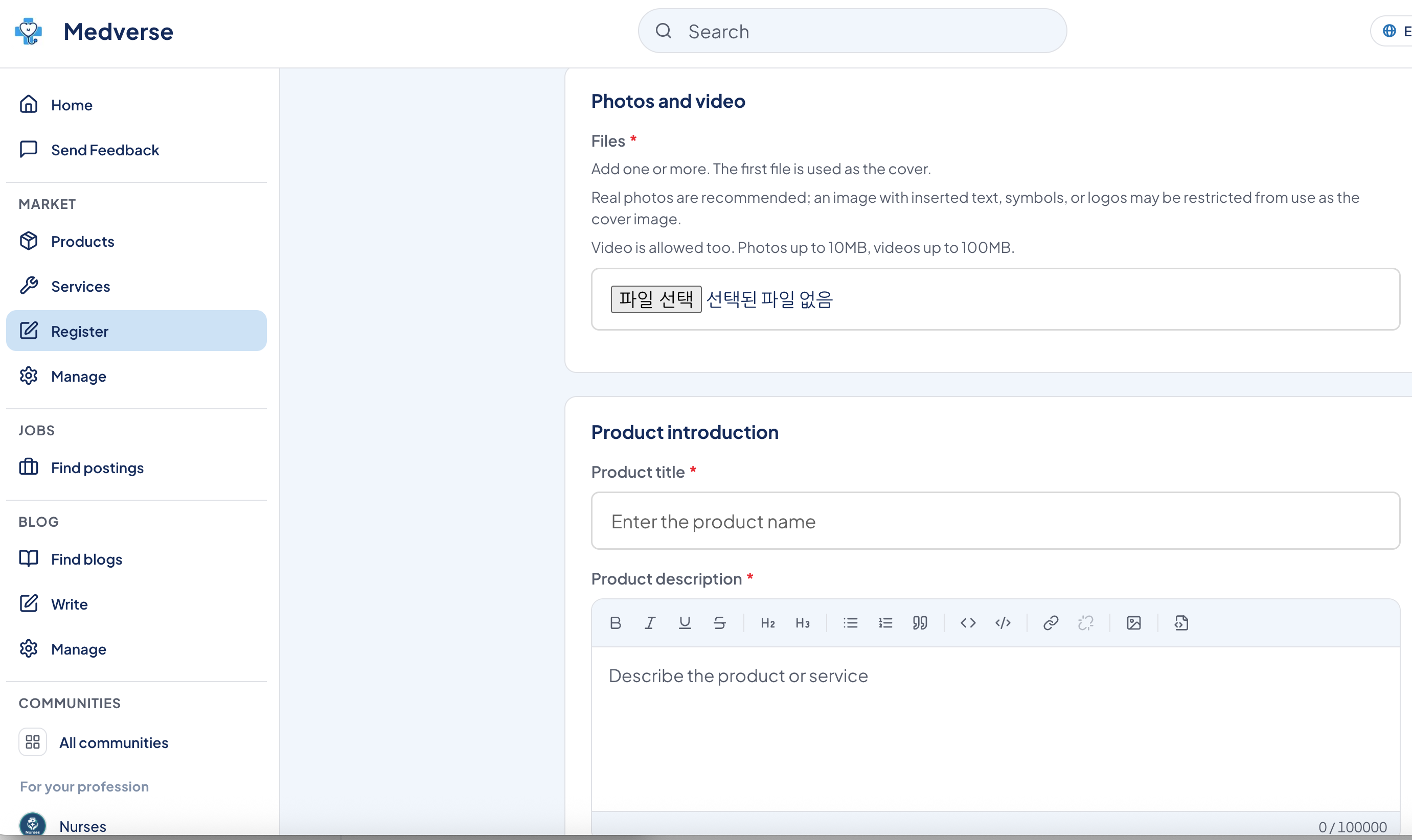Toggle bold formatting in the editor

pos(616,623)
